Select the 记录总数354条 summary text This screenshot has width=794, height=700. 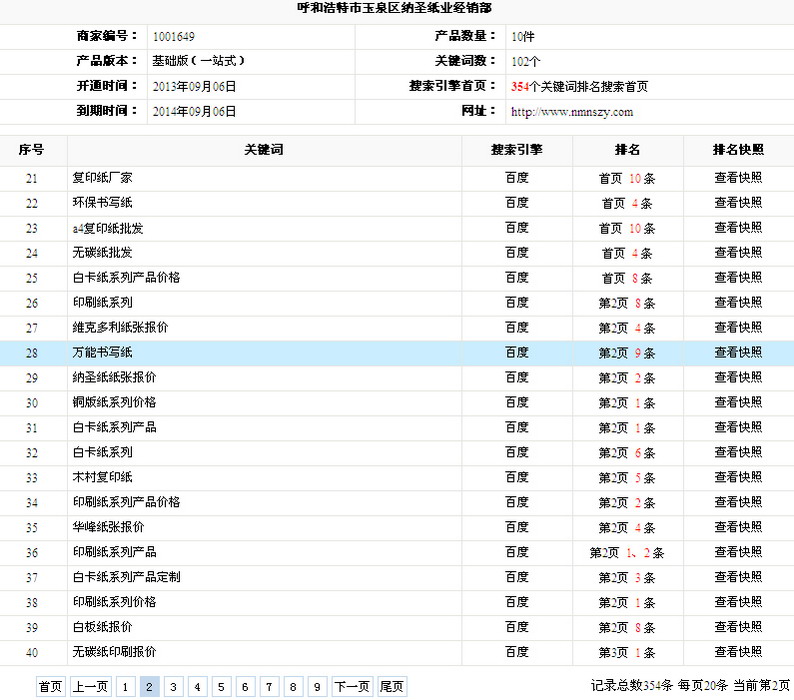coord(631,686)
